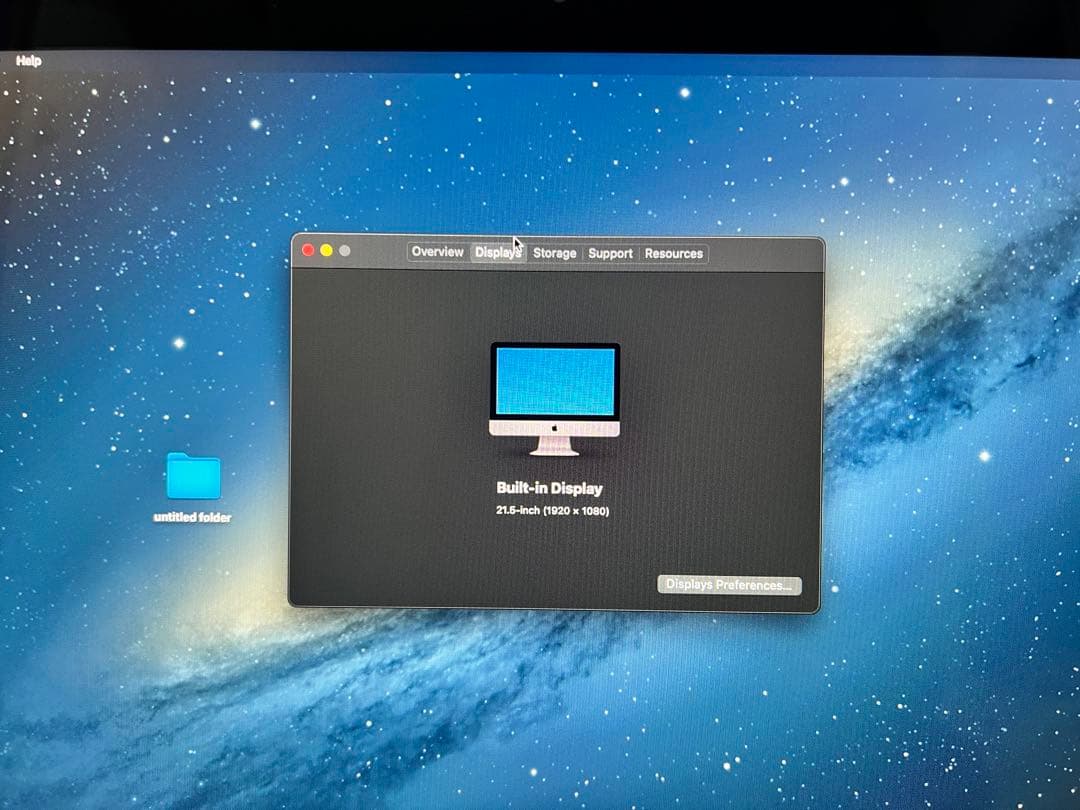Select the currently active Displays tab
This screenshot has height=810, width=1080.
point(497,253)
